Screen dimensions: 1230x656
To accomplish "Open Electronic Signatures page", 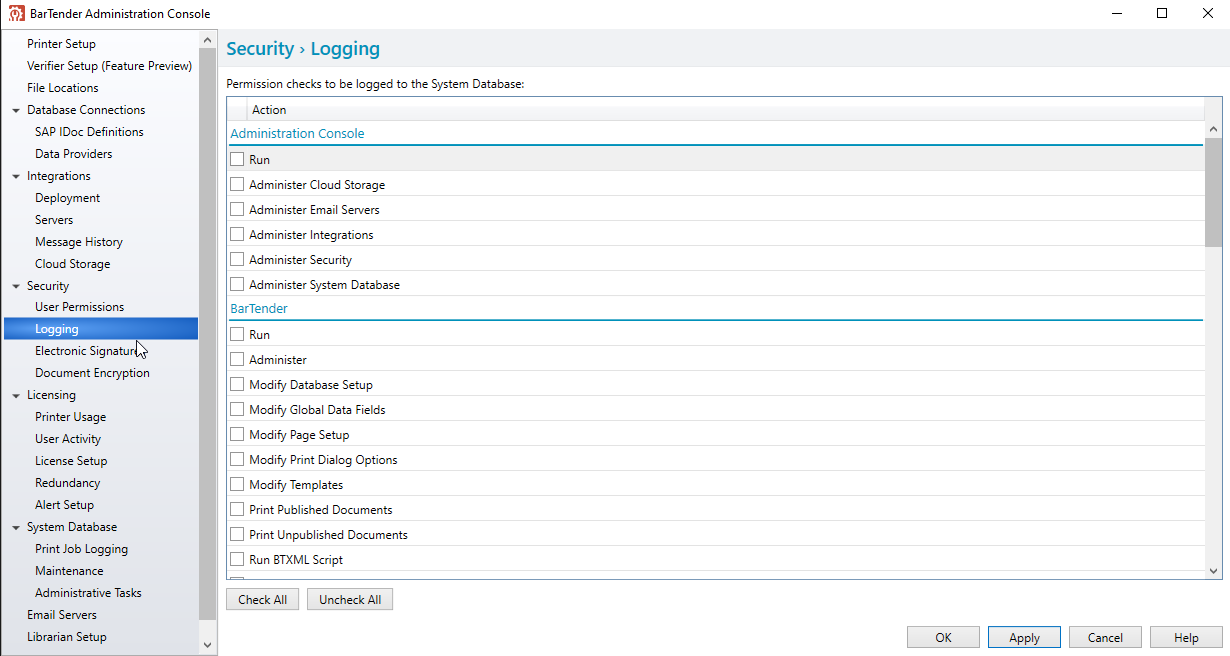I will [x=87, y=351].
